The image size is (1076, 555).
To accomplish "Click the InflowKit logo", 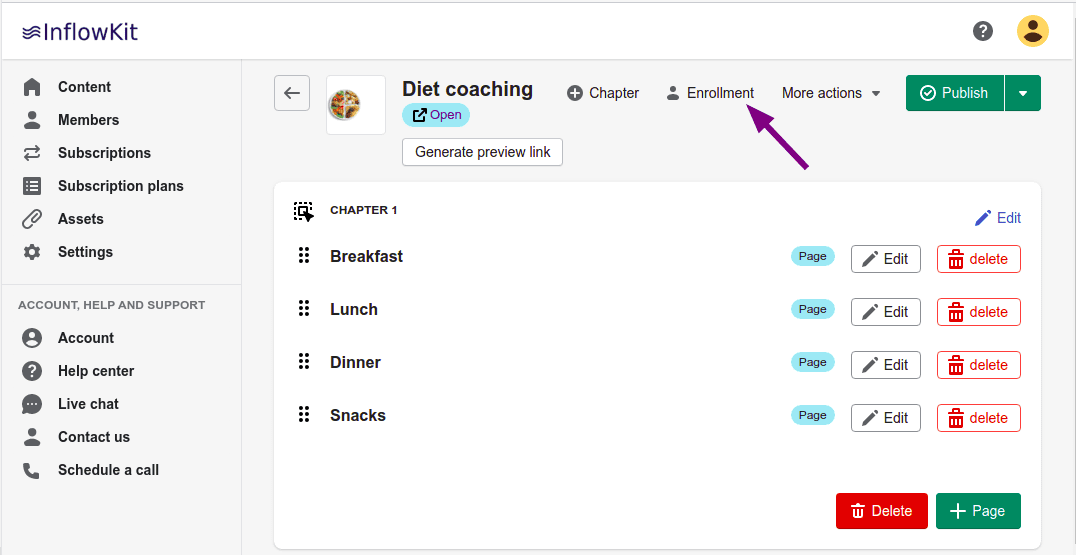I will pos(80,32).
